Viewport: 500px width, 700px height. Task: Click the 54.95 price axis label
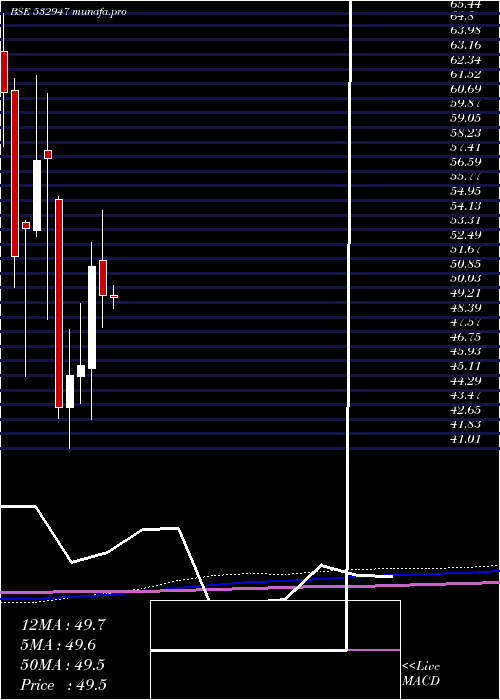(x=466, y=191)
